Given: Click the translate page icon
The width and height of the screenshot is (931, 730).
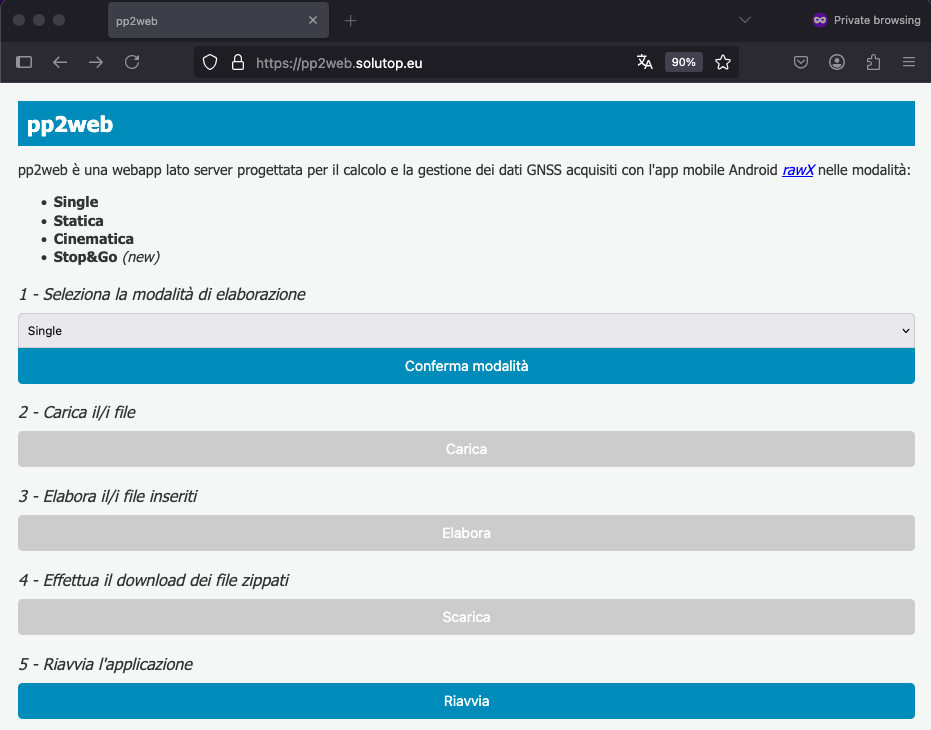Looking at the screenshot, I should [x=644, y=62].
